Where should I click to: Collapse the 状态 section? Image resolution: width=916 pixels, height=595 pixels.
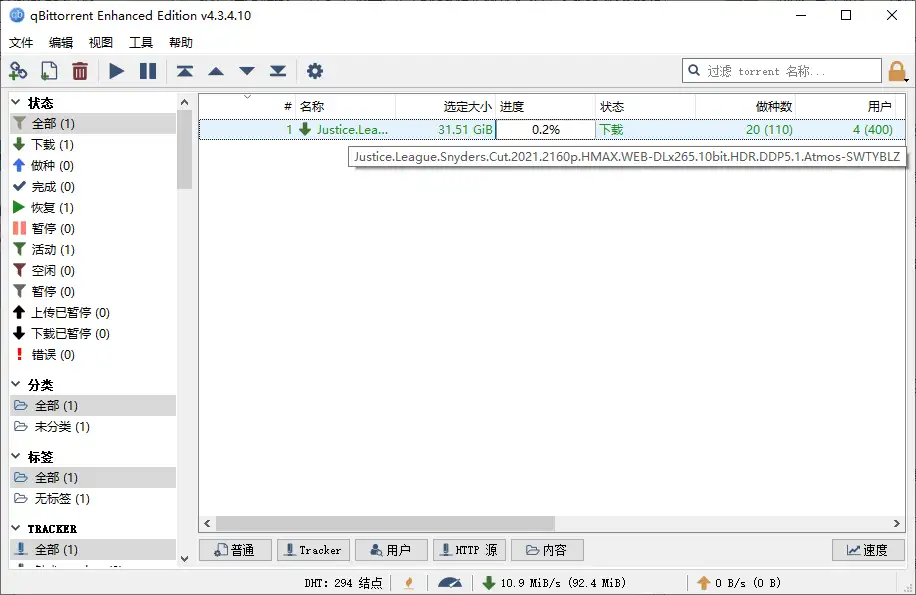16,102
